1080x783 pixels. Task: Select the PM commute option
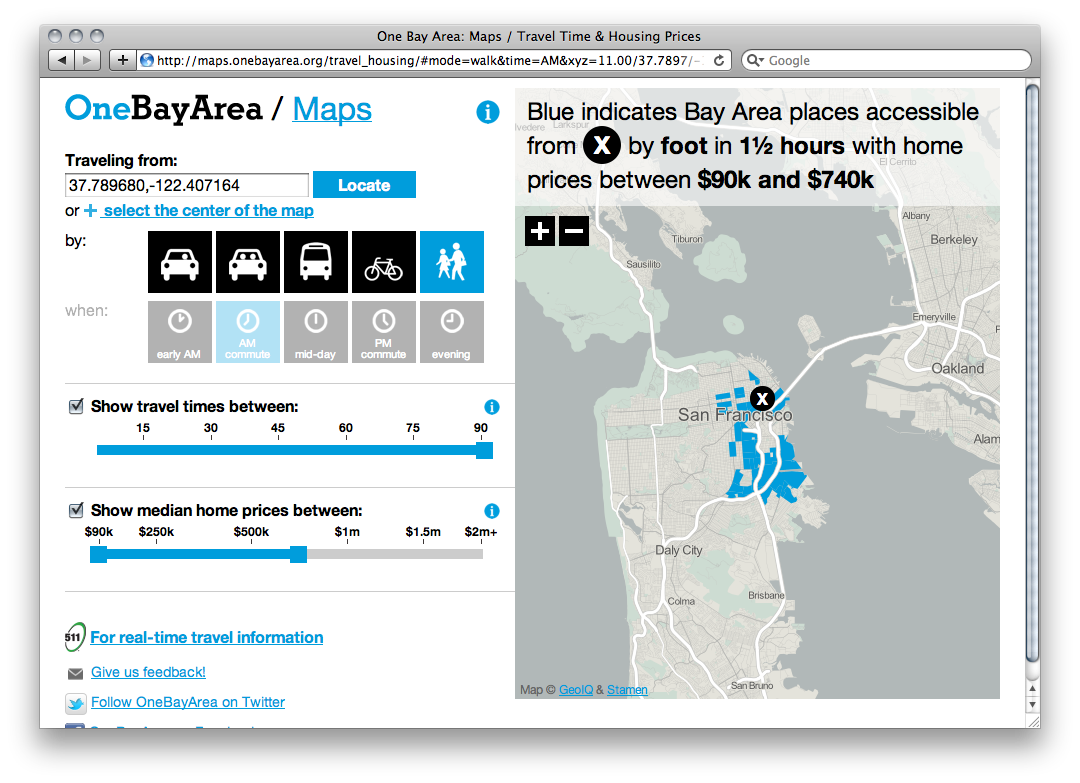384,331
